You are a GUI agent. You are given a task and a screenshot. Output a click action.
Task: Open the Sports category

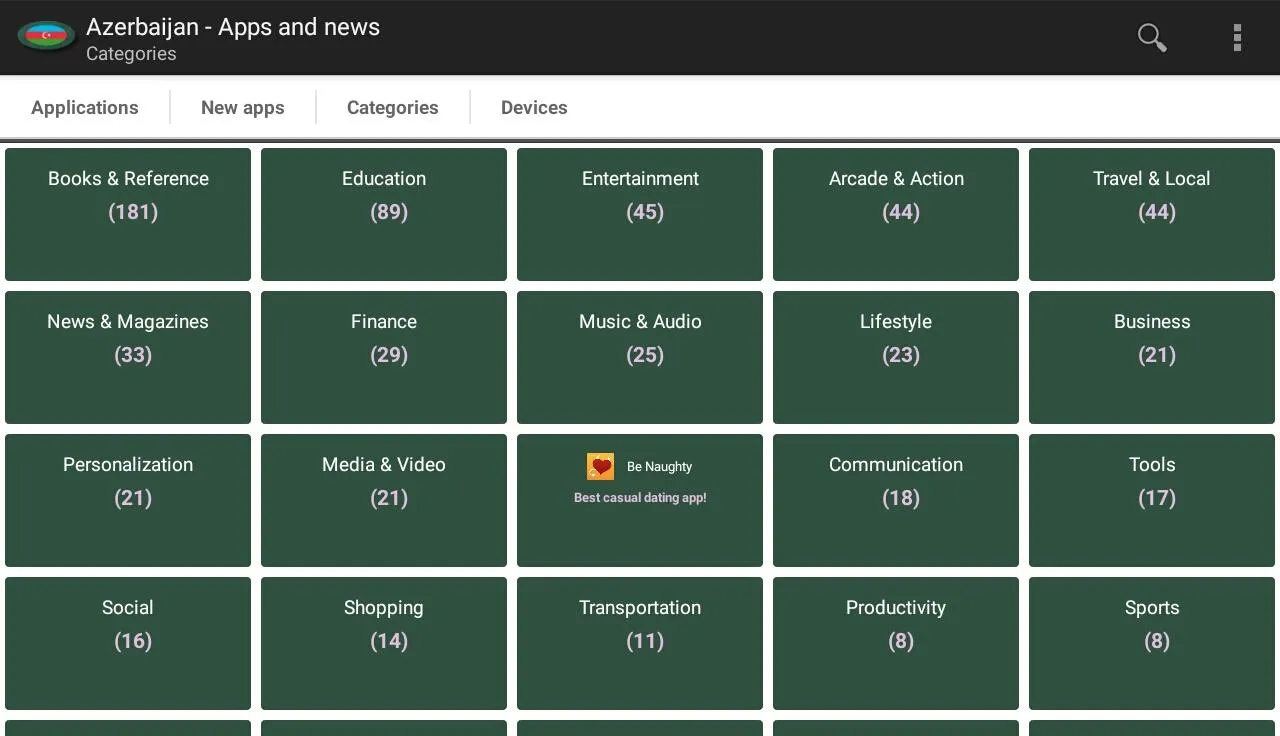1152,643
